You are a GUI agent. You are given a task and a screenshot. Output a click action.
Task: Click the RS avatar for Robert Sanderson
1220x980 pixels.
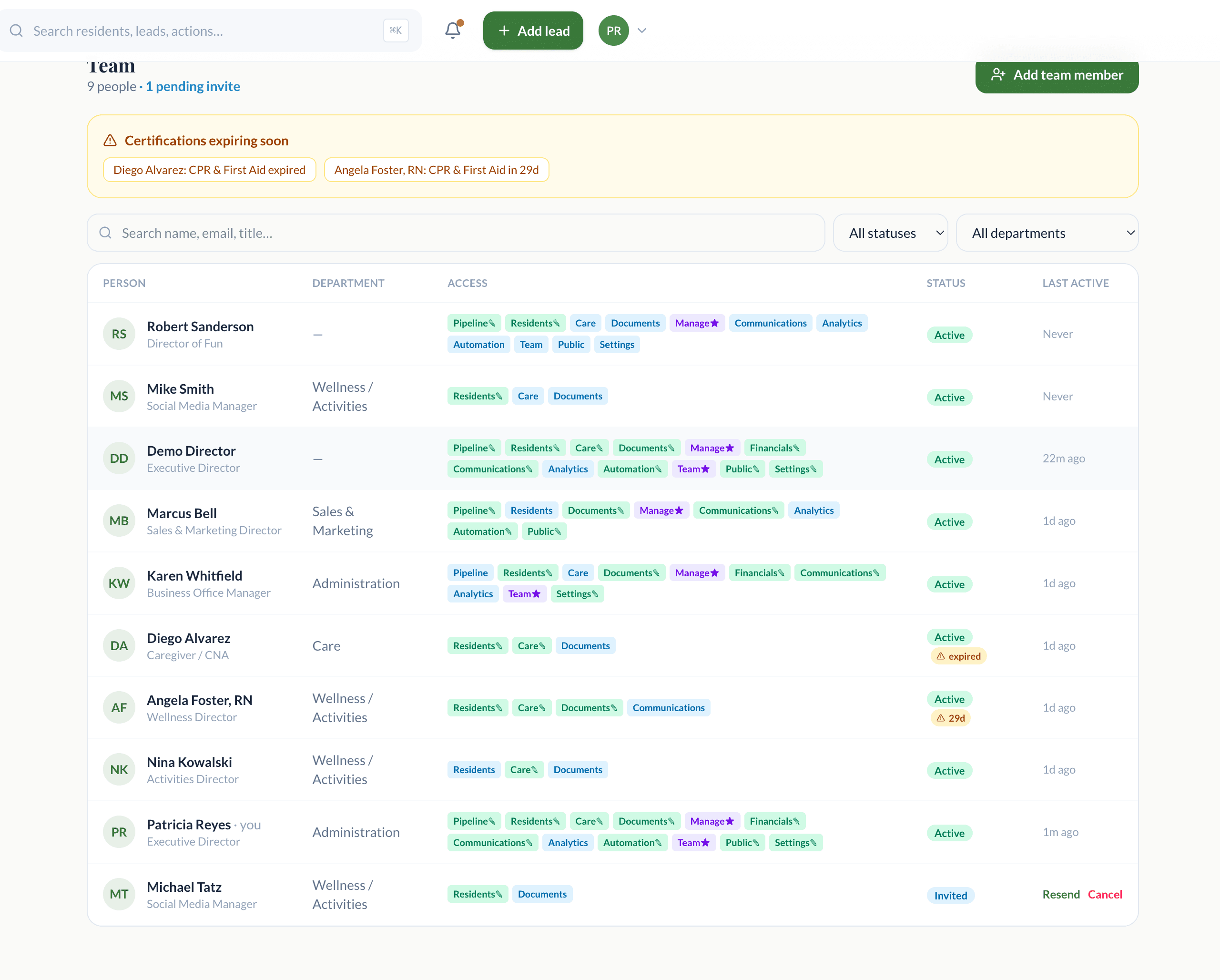[x=119, y=334]
